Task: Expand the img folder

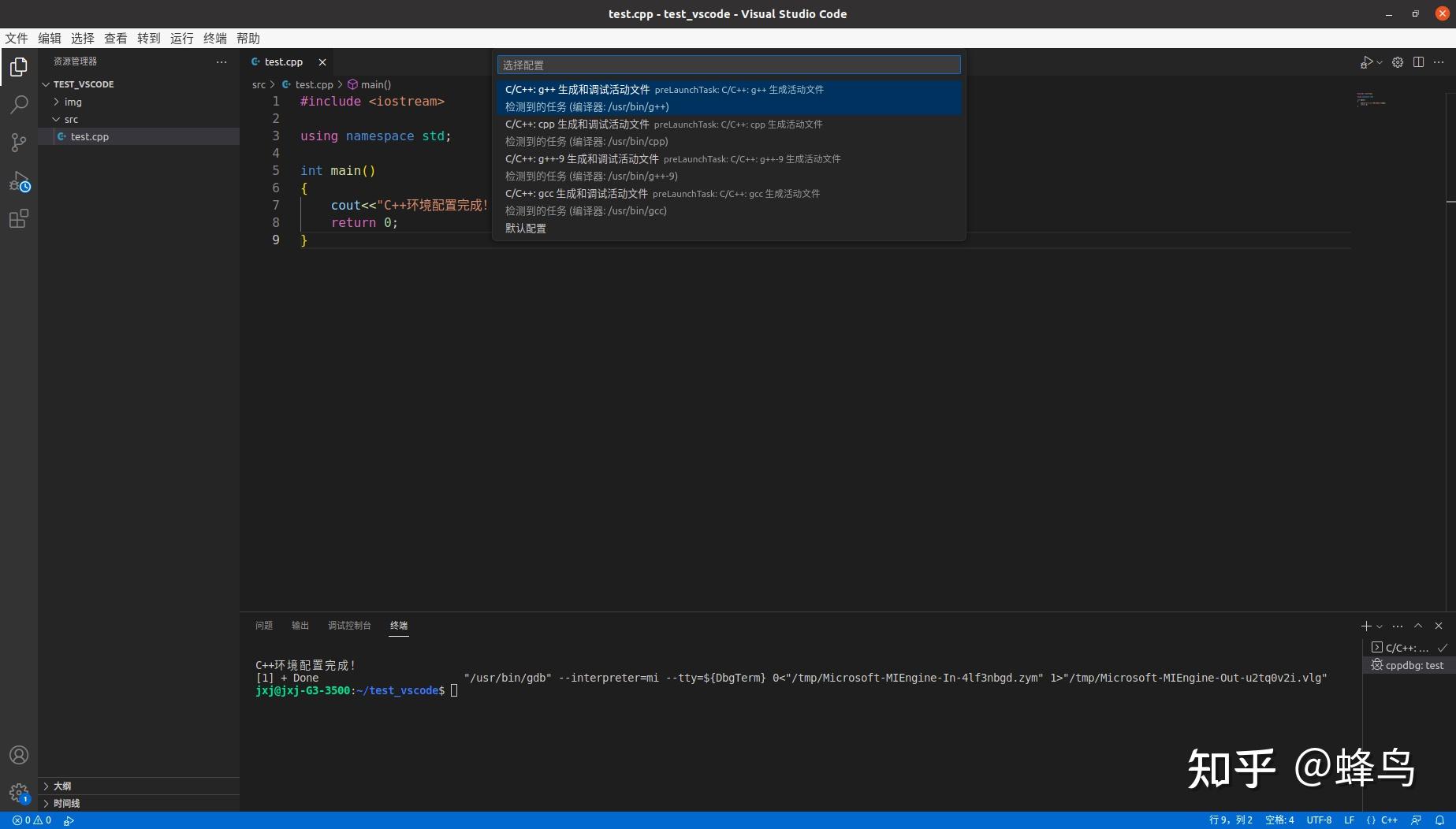Action: tap(73, 102)
